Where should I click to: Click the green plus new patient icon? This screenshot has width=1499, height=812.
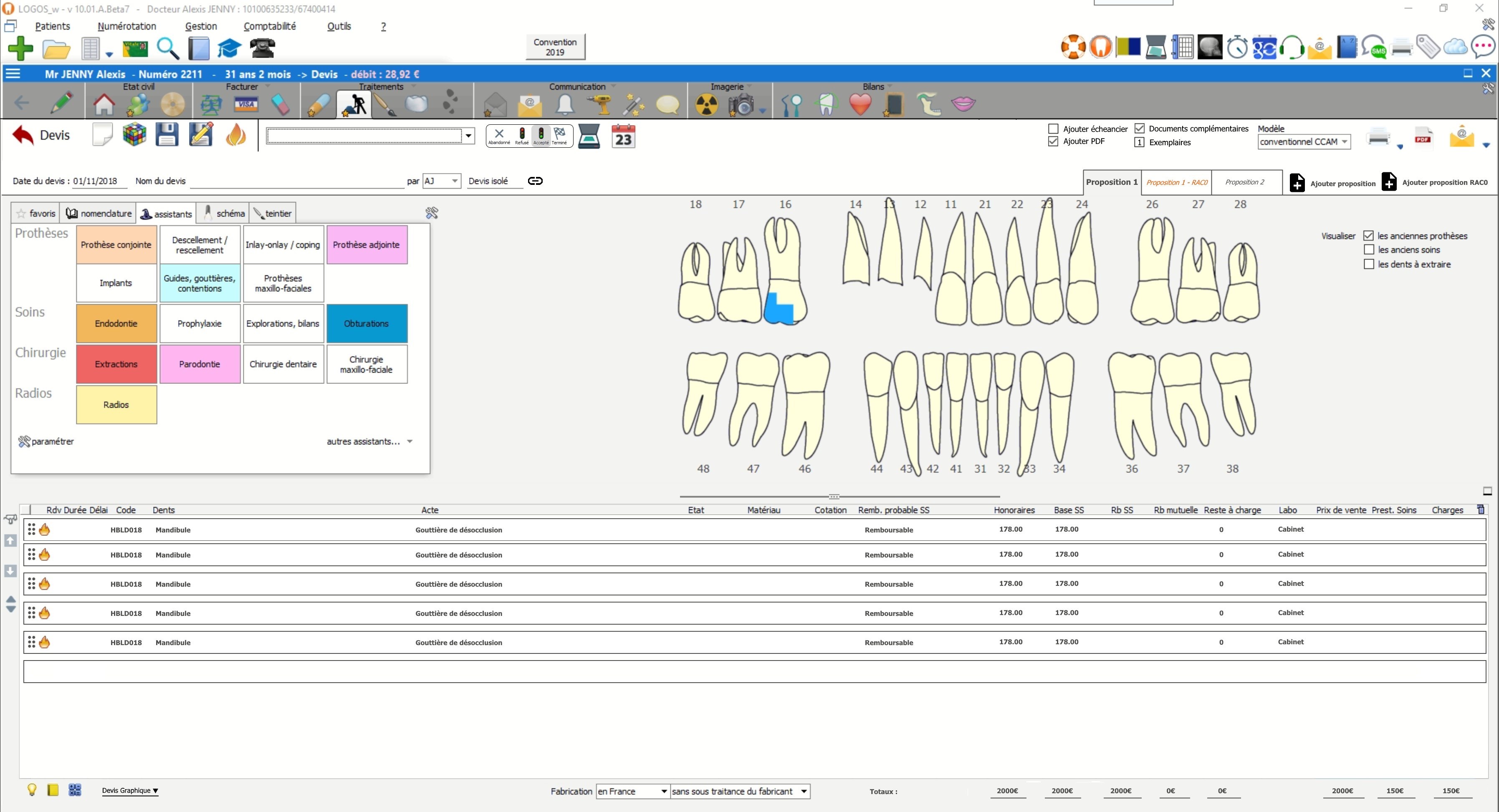click(20, 48)
